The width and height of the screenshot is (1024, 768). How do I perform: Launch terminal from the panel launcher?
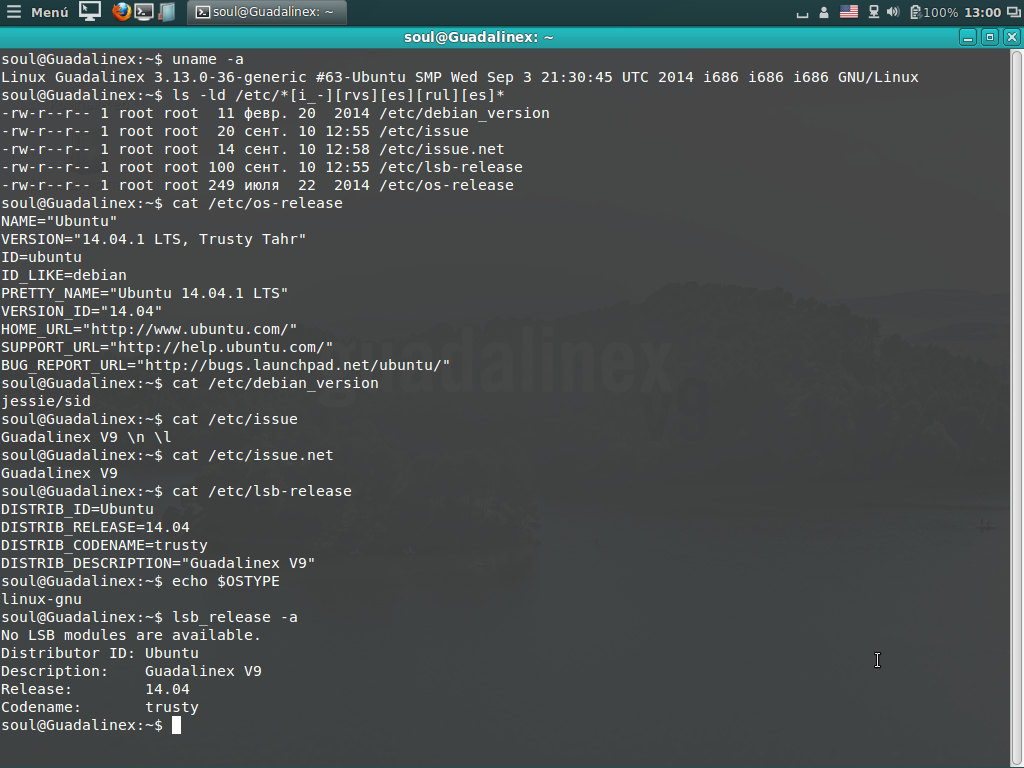144,12
